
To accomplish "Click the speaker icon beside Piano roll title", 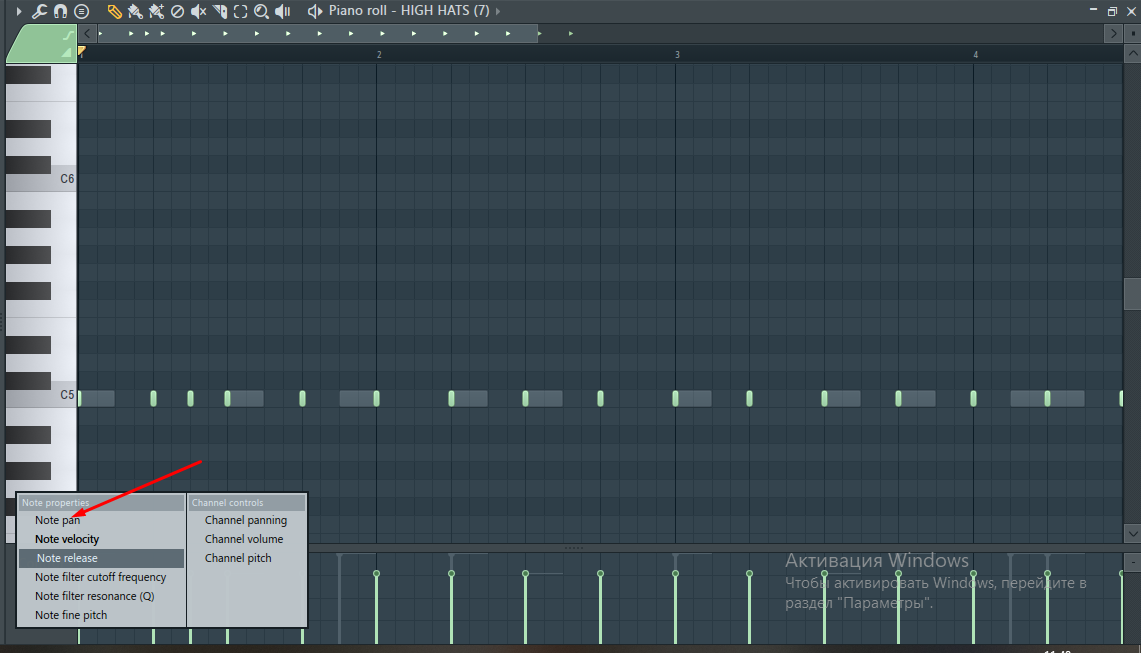I will [314, 11].
